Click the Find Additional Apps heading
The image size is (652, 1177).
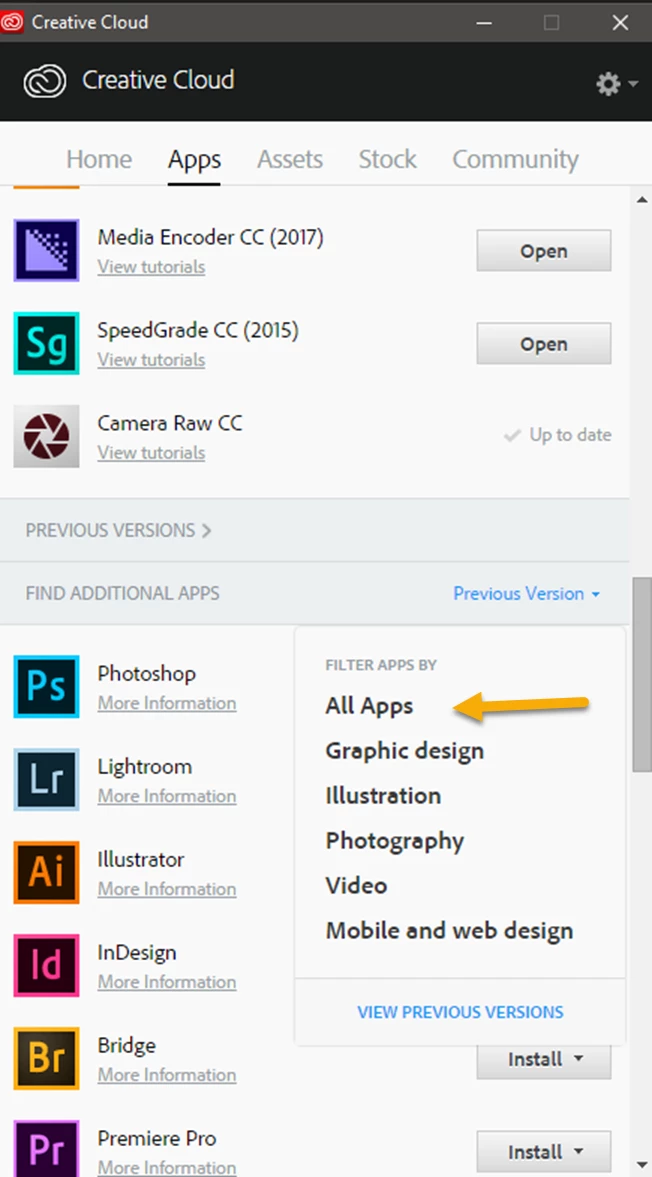pos(122,593)
